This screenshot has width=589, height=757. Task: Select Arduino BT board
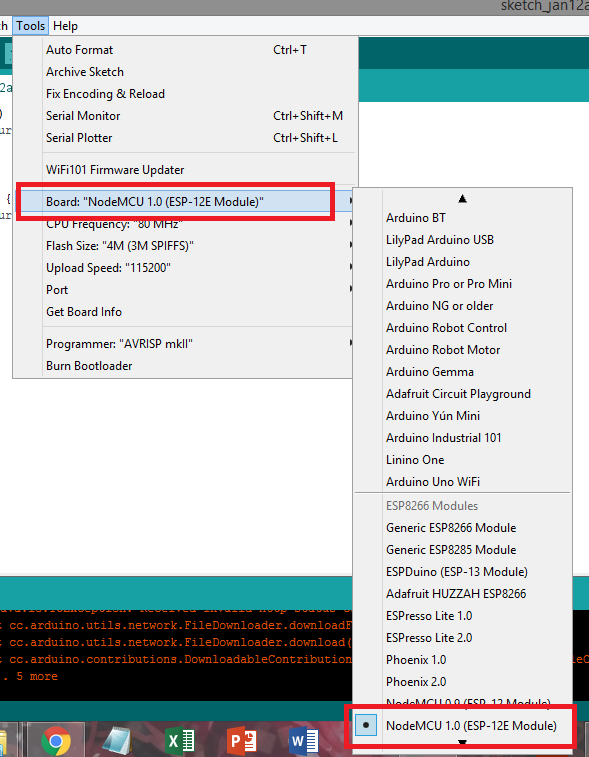coord(463,218)
